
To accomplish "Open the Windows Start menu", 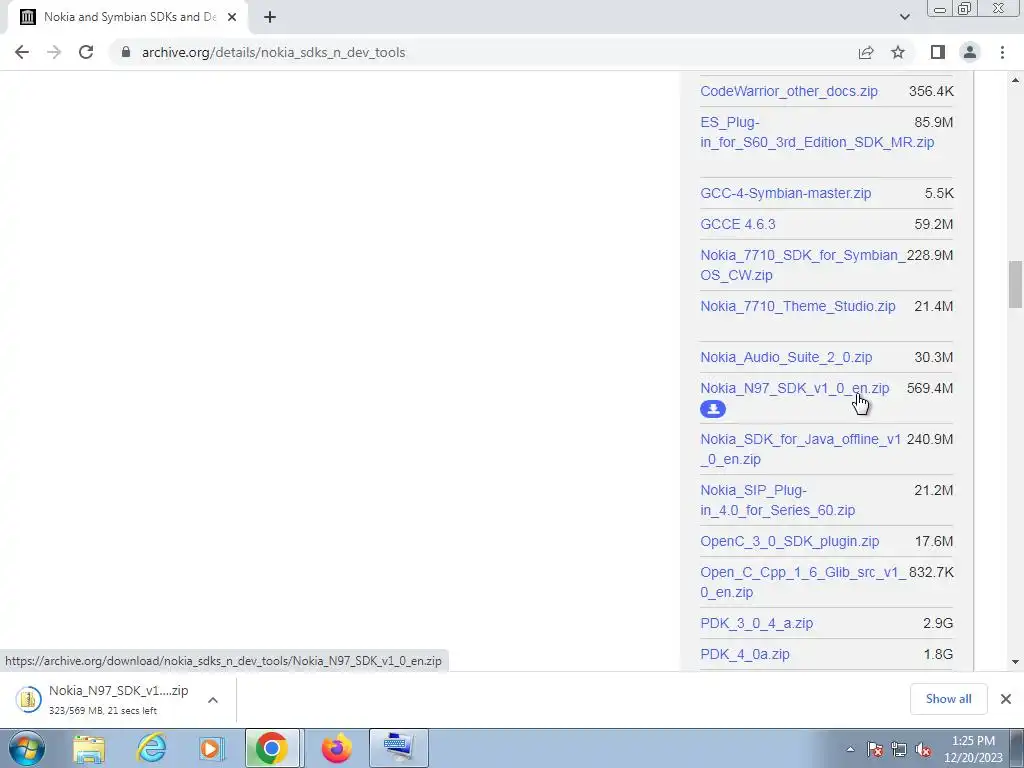I will point(27,748).
